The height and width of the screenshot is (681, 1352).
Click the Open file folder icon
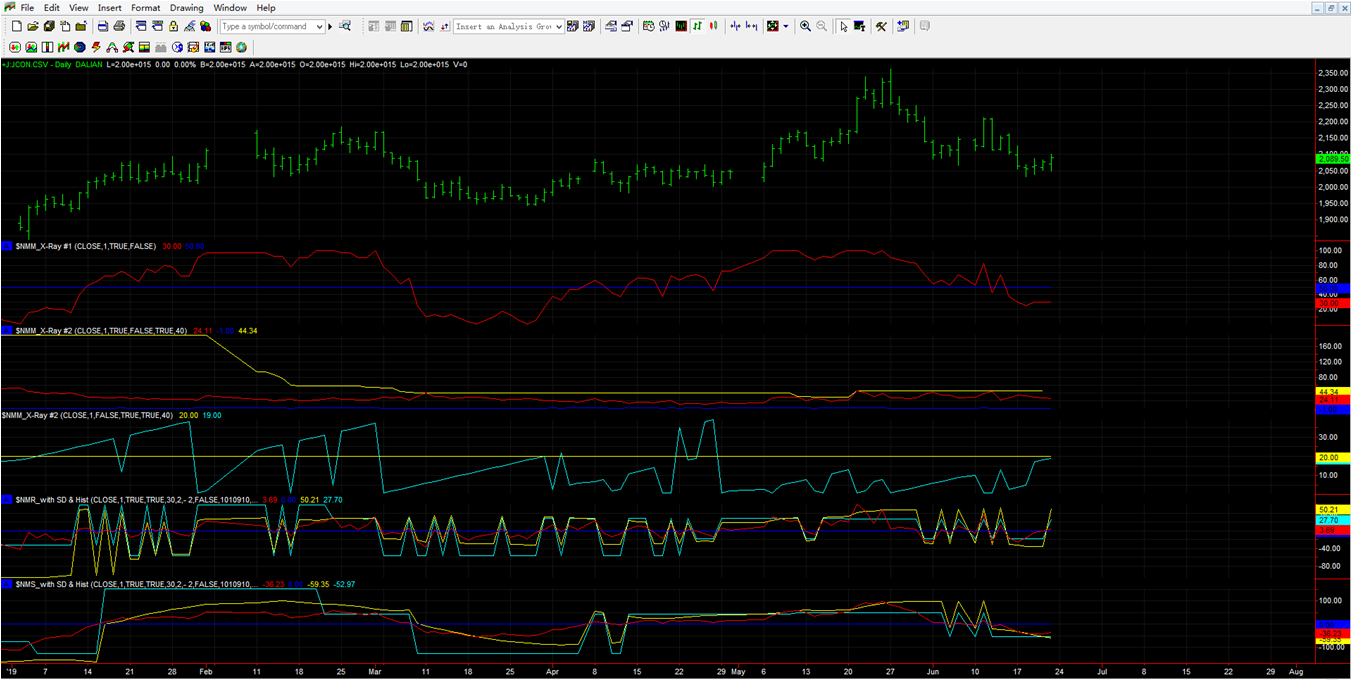coord(32,26)
